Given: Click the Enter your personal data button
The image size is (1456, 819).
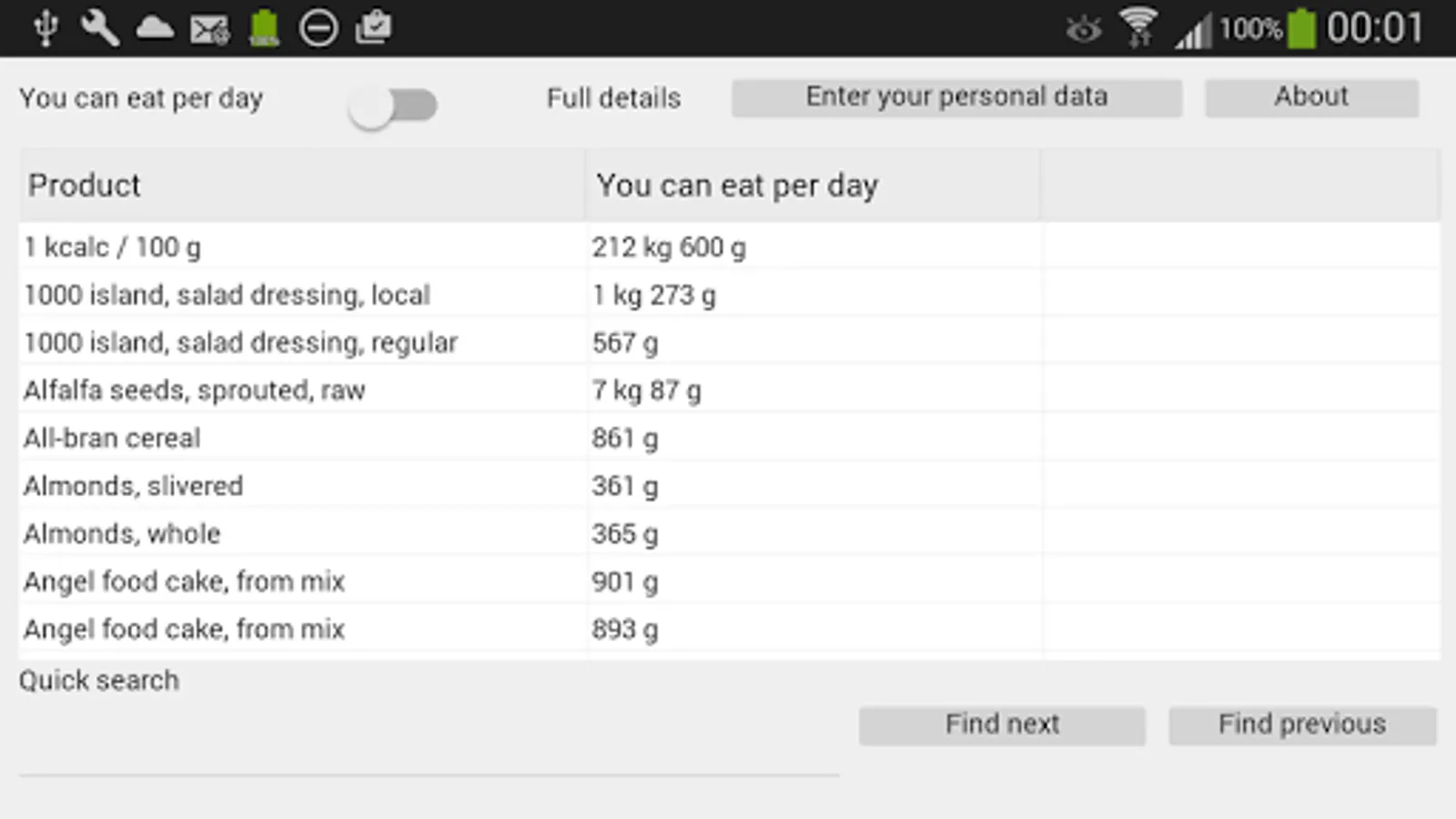Looking at the screenshot, I should coord(956,97).
